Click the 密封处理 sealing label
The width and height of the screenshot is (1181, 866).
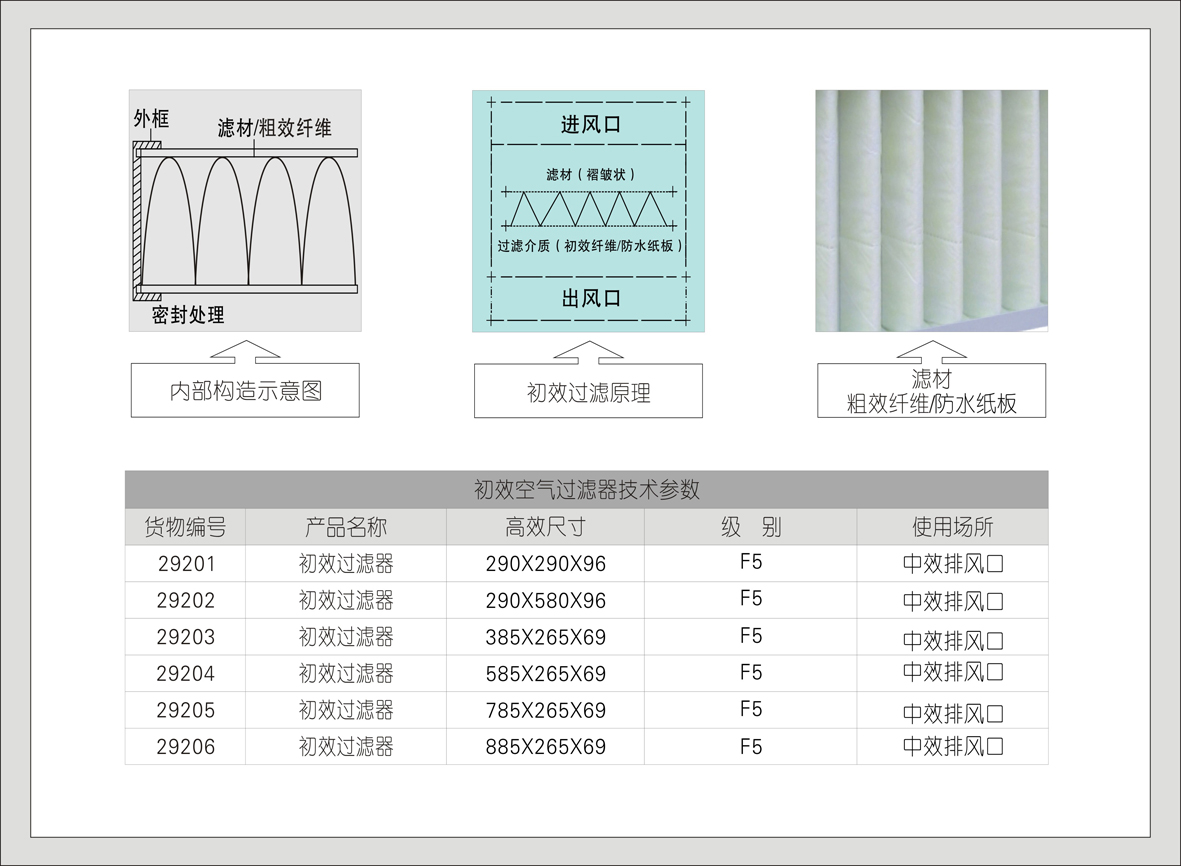coord(186,313)
